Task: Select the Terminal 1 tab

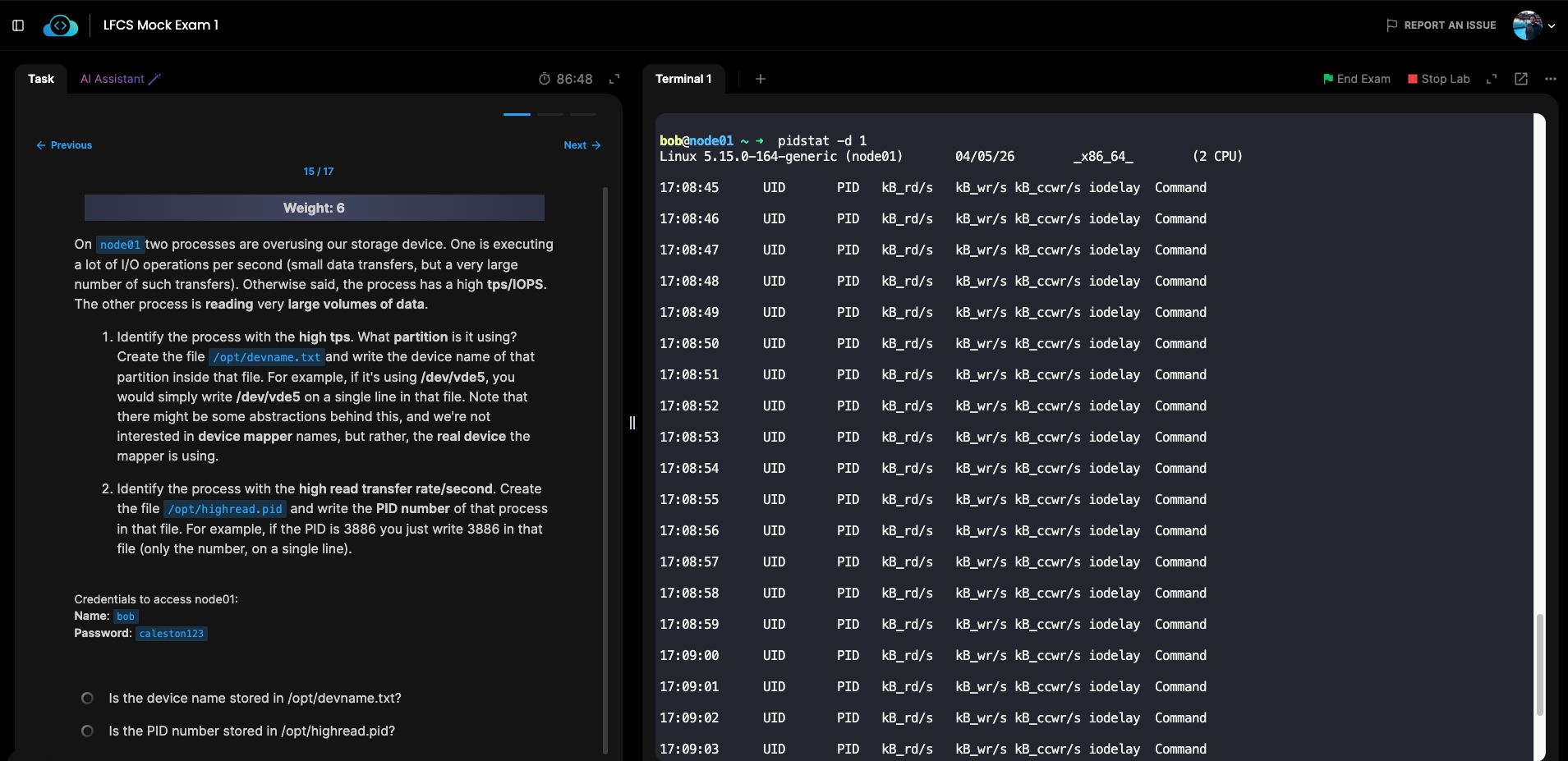Action: [x=683, y=79]
